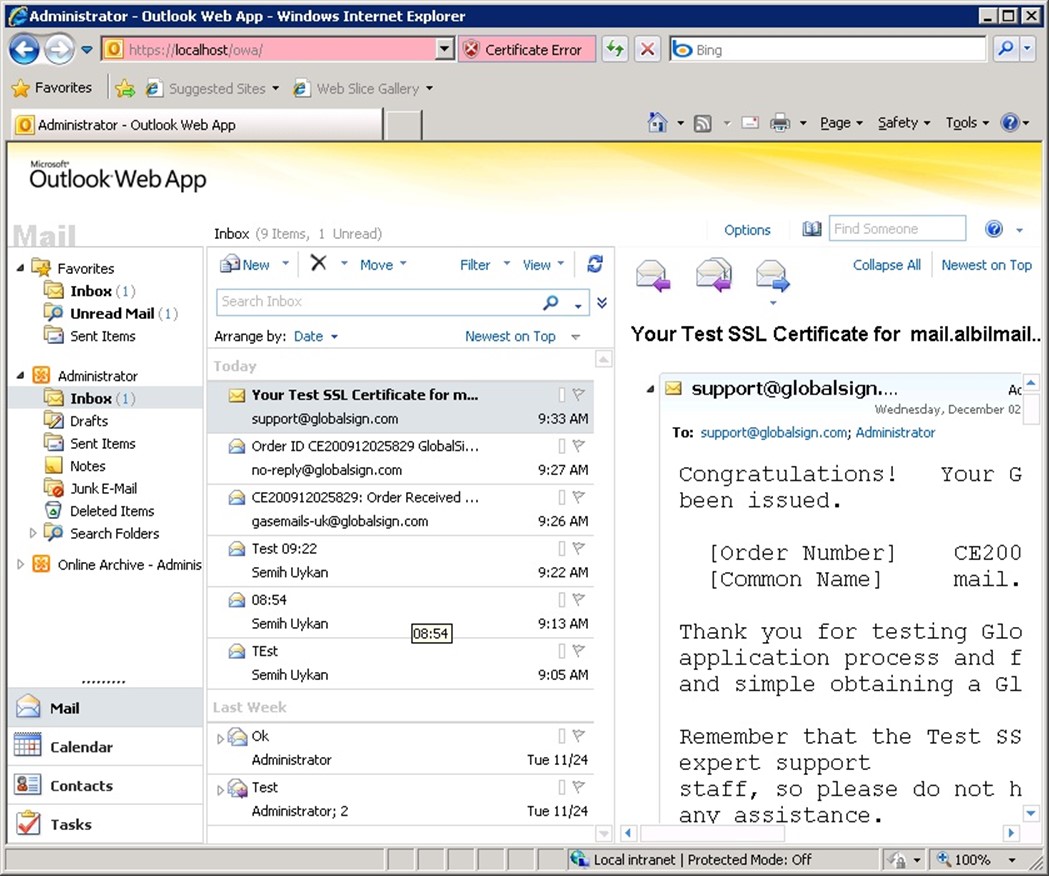Click the Delete X icon in toolbar

click(x=318, y=263)
